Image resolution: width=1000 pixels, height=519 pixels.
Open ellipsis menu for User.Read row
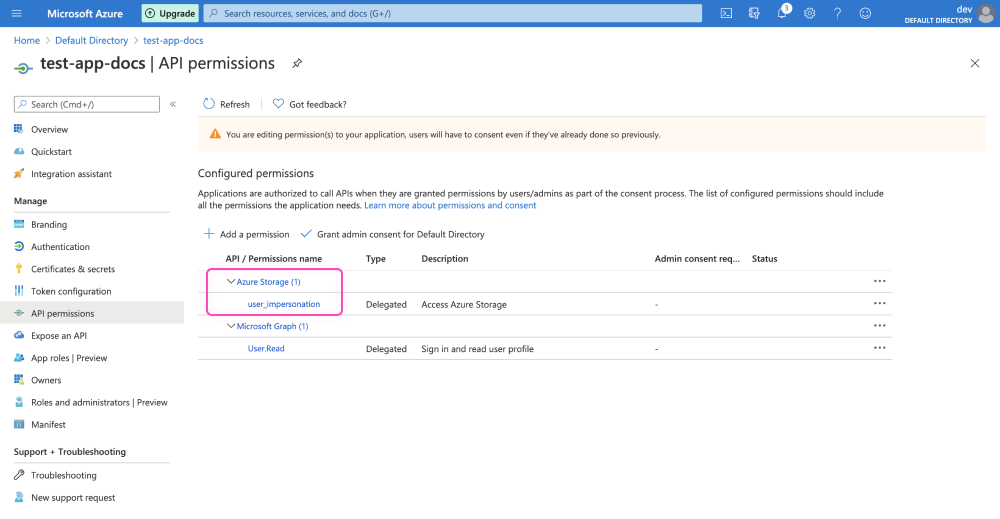[880, 348]
